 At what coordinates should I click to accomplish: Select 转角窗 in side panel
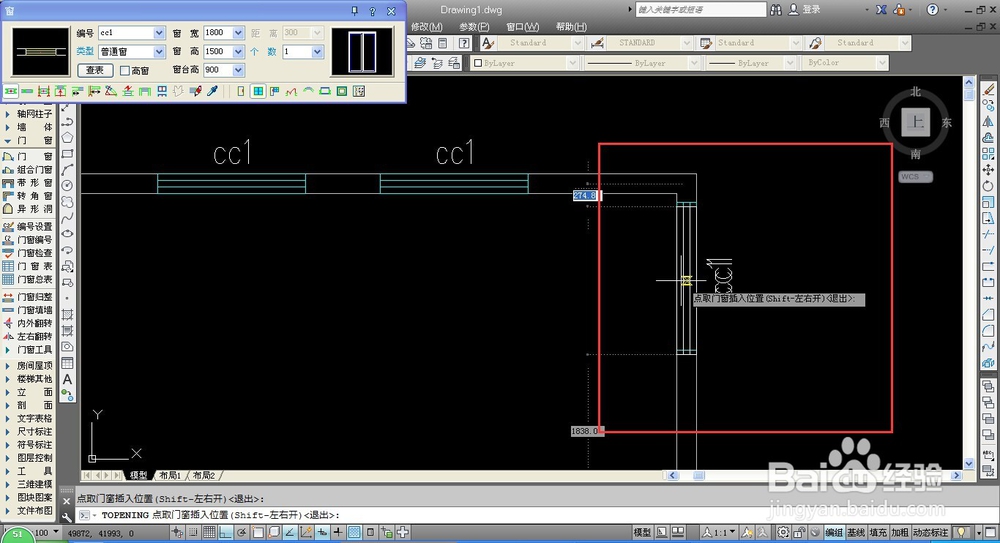[28, 196]
